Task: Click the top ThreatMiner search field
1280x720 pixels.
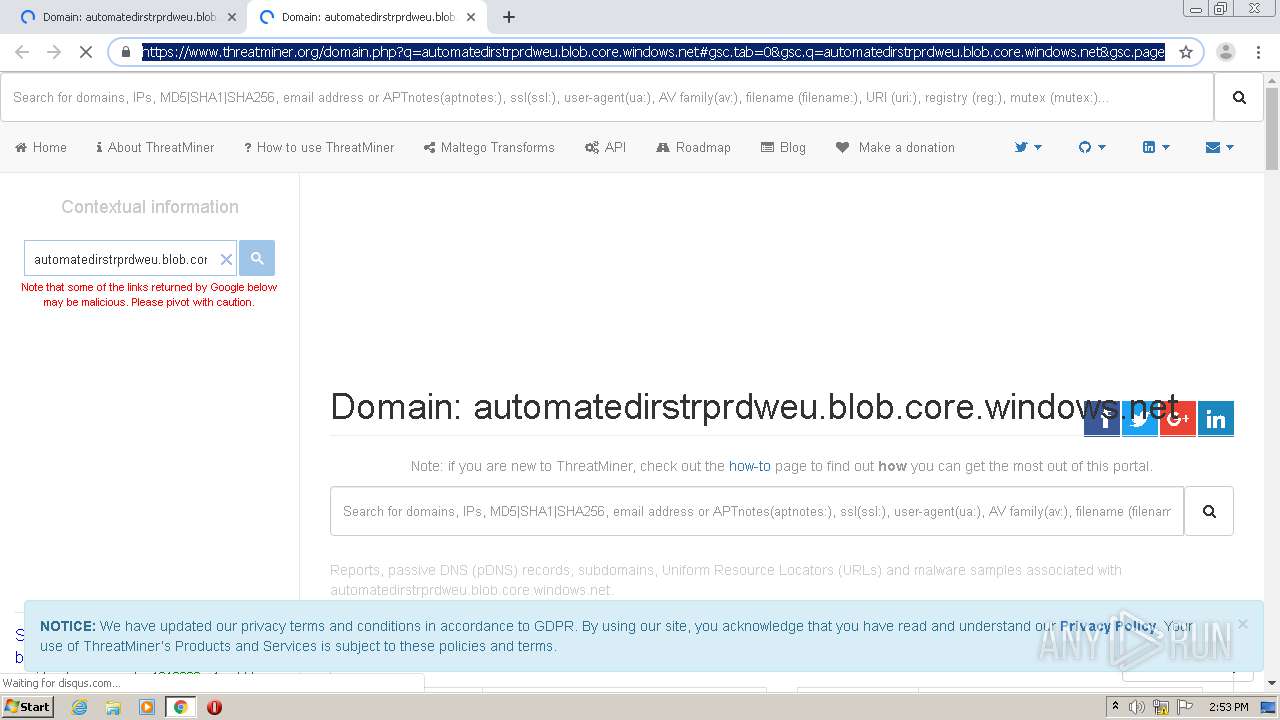Action: [607, 97]
